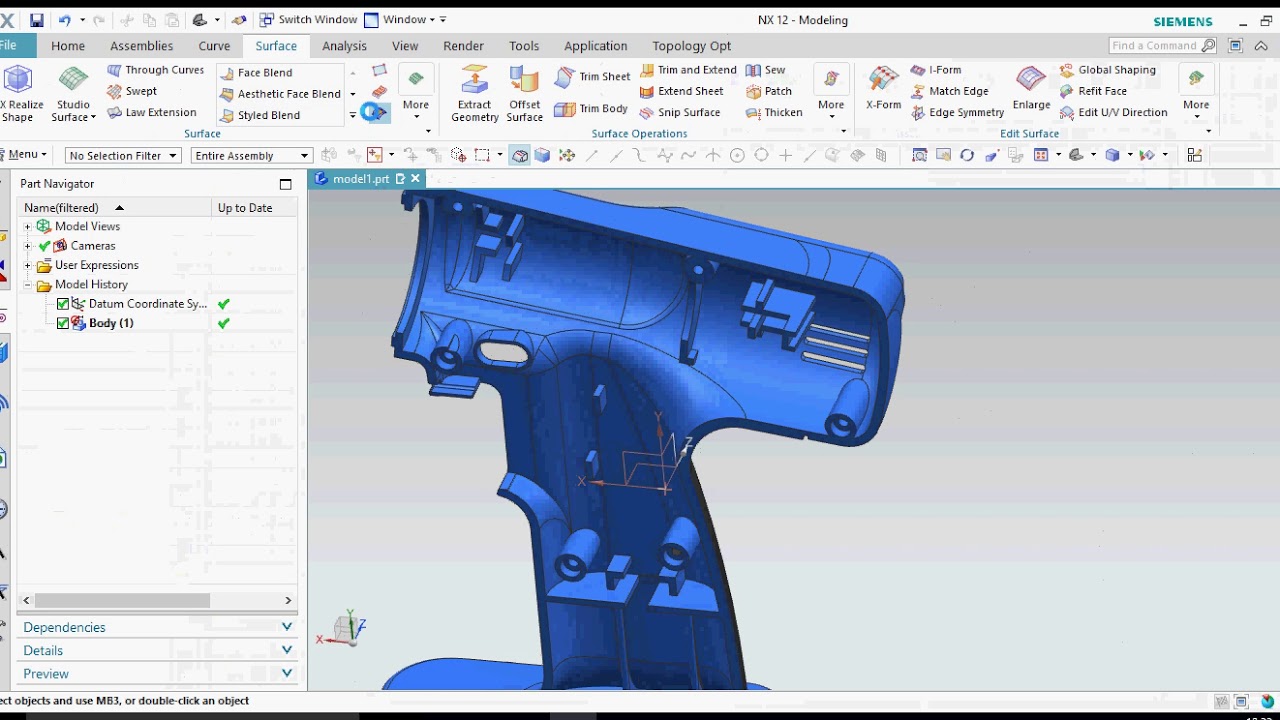The image size is (1280, 720).
Task: Click the Switch Window button
Action: pos(308,20)
